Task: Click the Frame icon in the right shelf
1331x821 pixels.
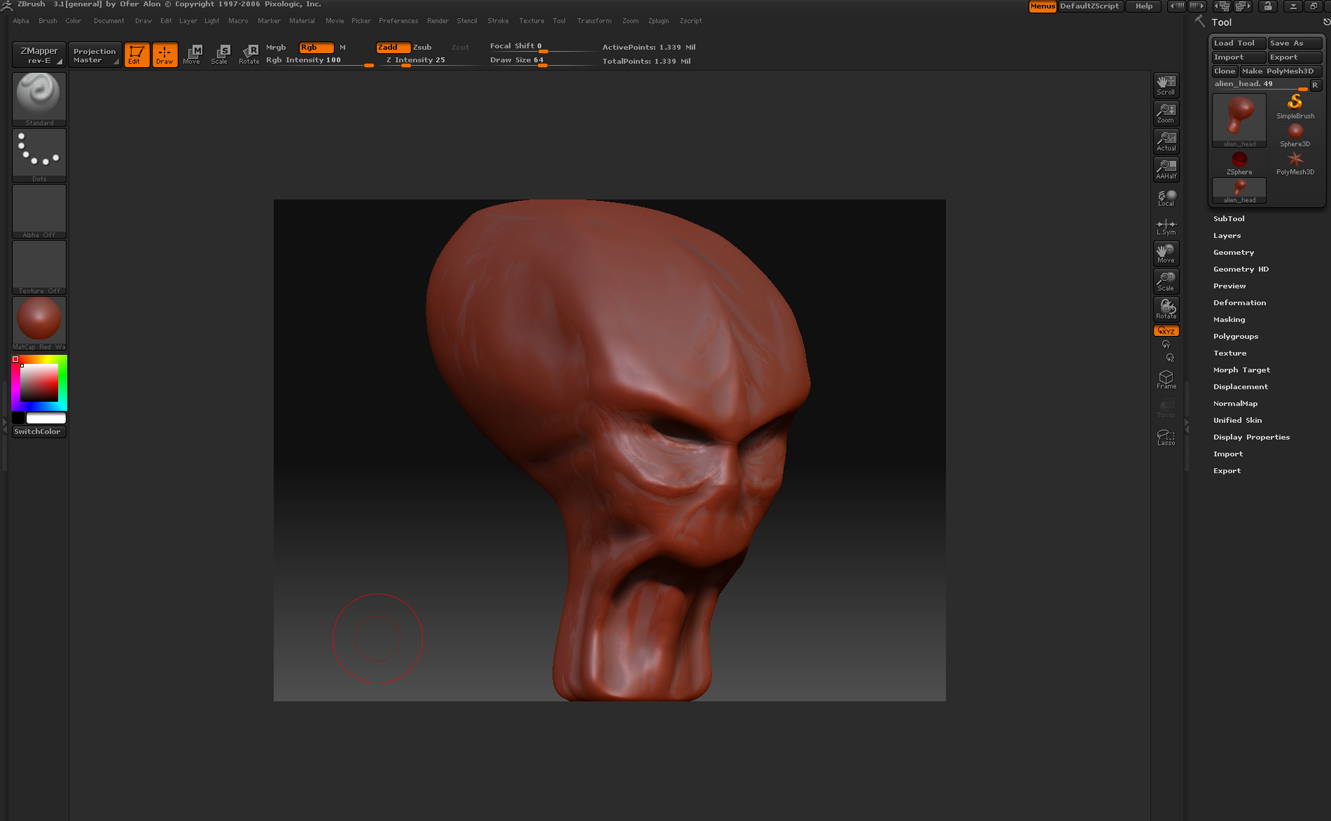Action: pos(1165,378)
